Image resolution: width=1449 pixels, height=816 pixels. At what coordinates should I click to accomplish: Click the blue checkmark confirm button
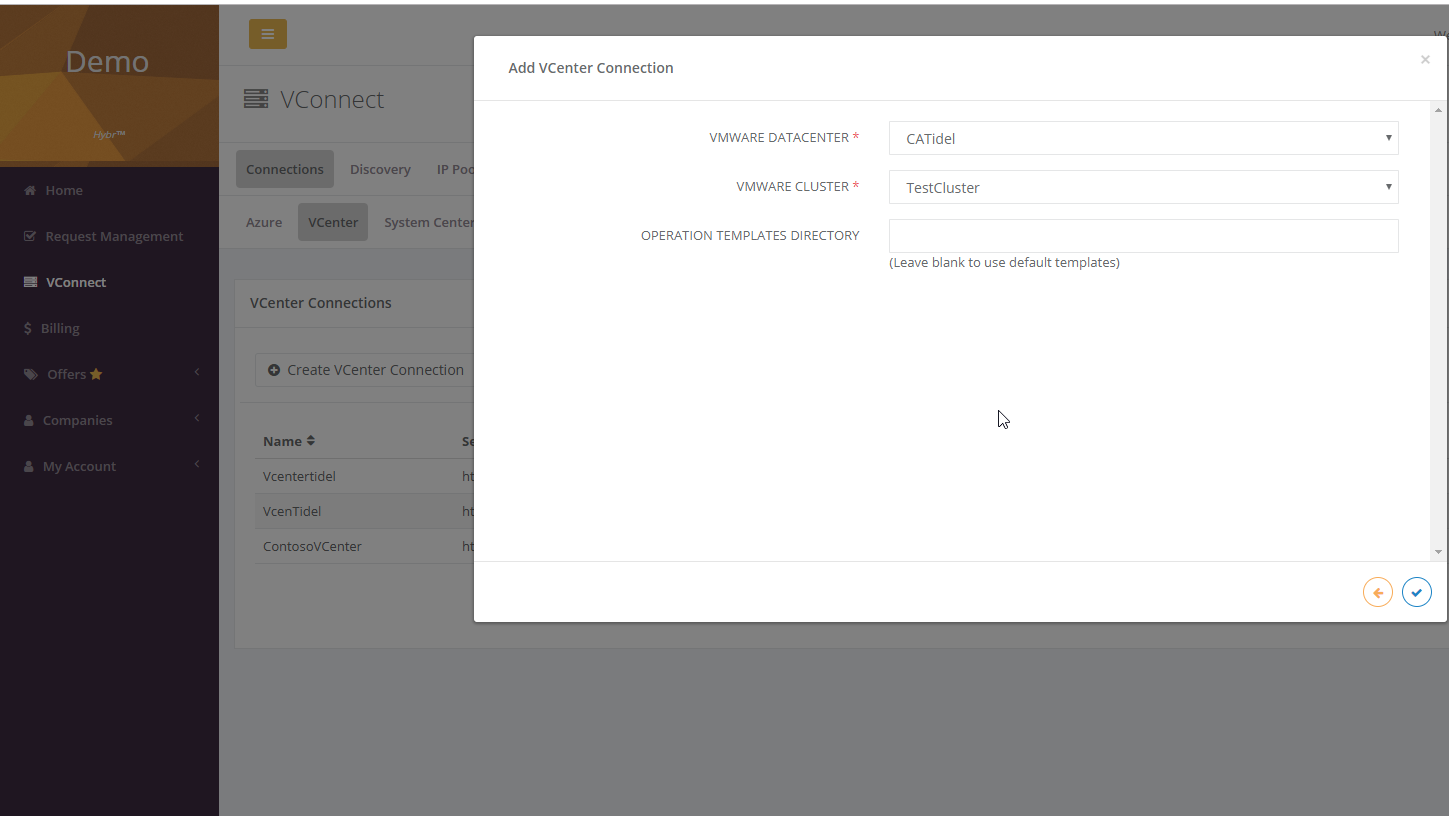pos(1416,593)
